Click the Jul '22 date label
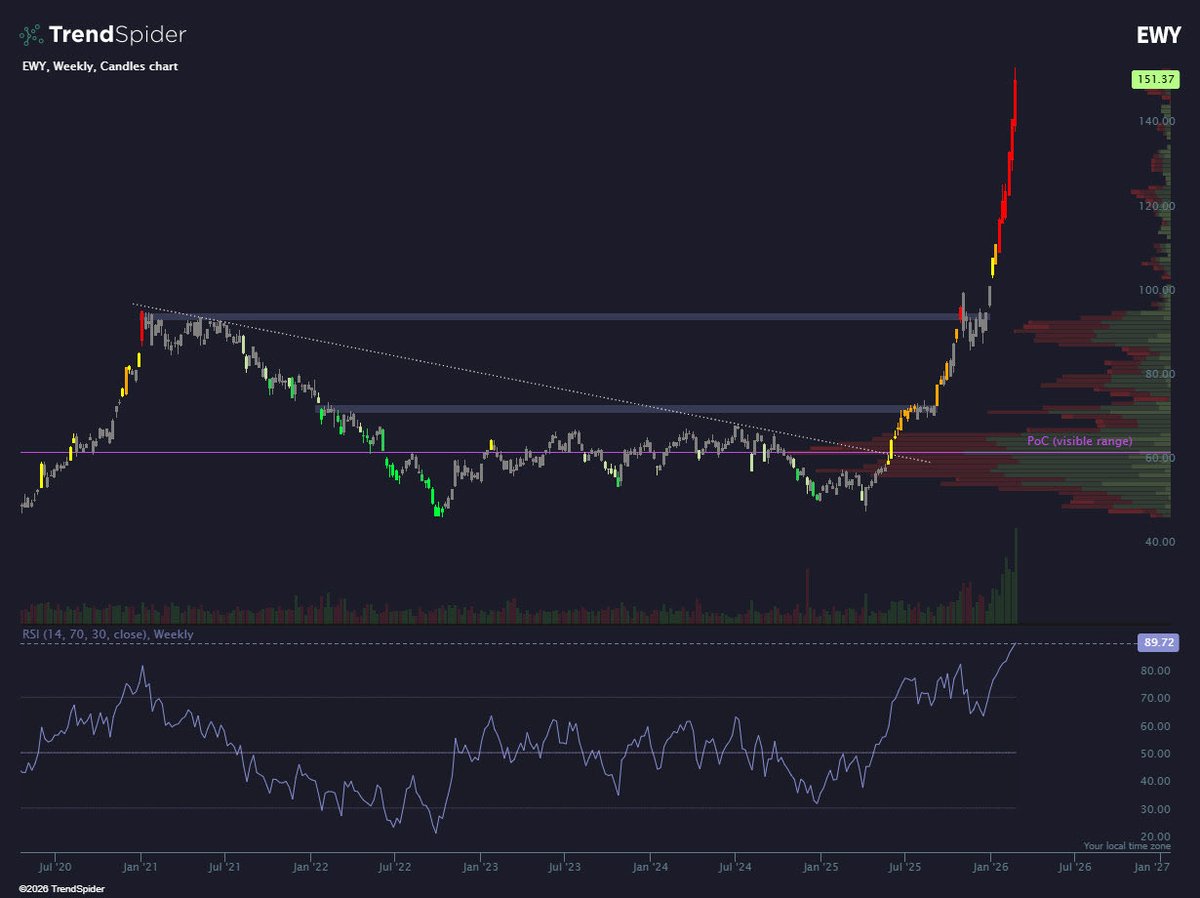 (x=395, y=869)
